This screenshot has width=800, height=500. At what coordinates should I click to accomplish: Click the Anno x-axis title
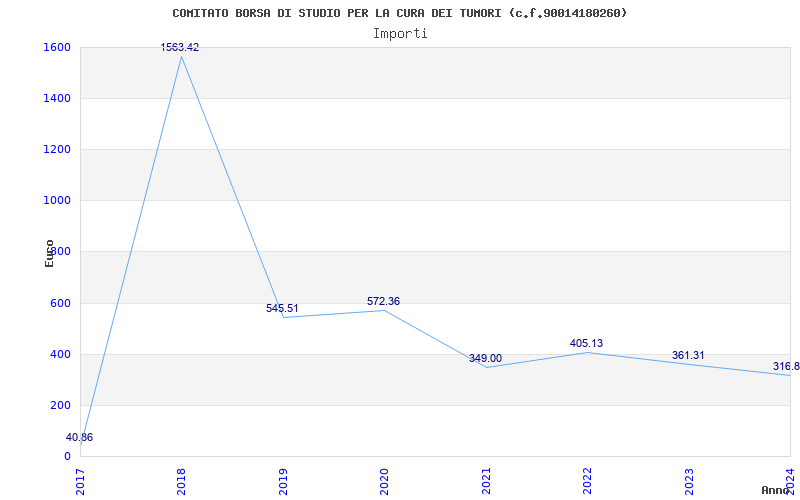(776, 490)
